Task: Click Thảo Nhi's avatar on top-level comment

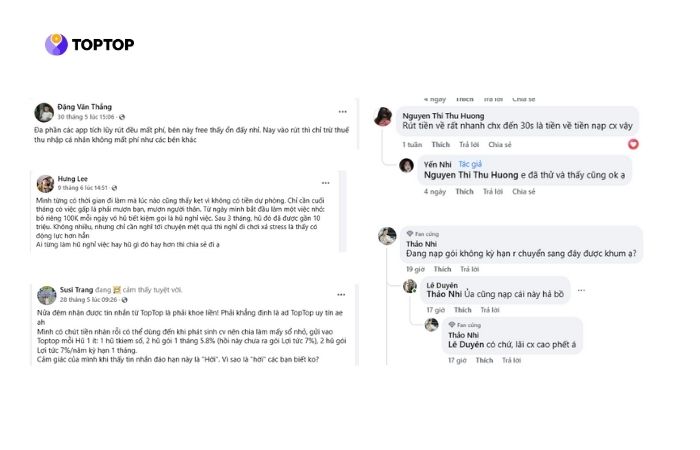Action: [387, 235]
